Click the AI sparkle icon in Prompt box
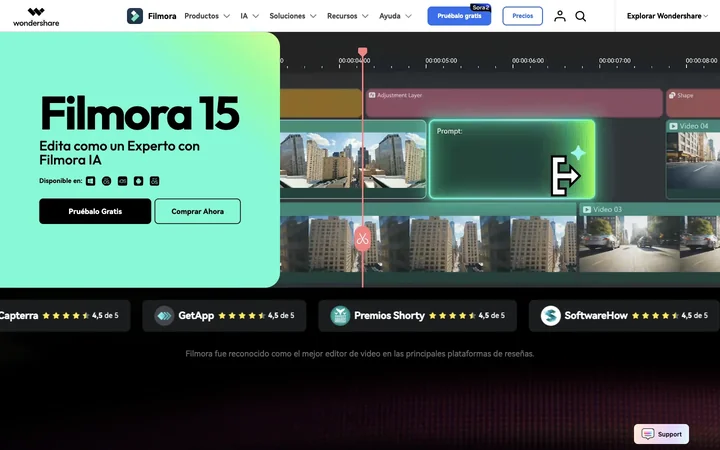Viewport: 720px width, 450px height. (578, 152)
